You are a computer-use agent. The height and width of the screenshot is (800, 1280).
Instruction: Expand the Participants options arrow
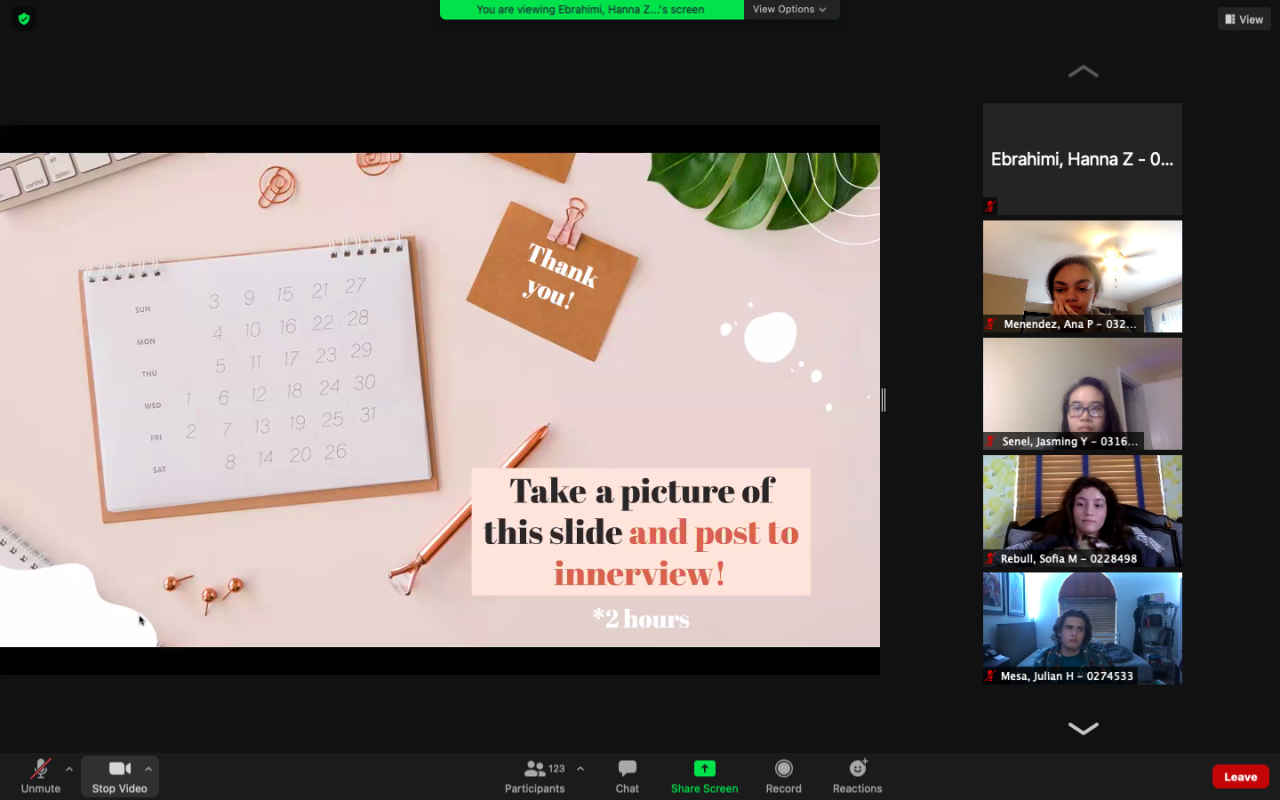tap(580, 769)
